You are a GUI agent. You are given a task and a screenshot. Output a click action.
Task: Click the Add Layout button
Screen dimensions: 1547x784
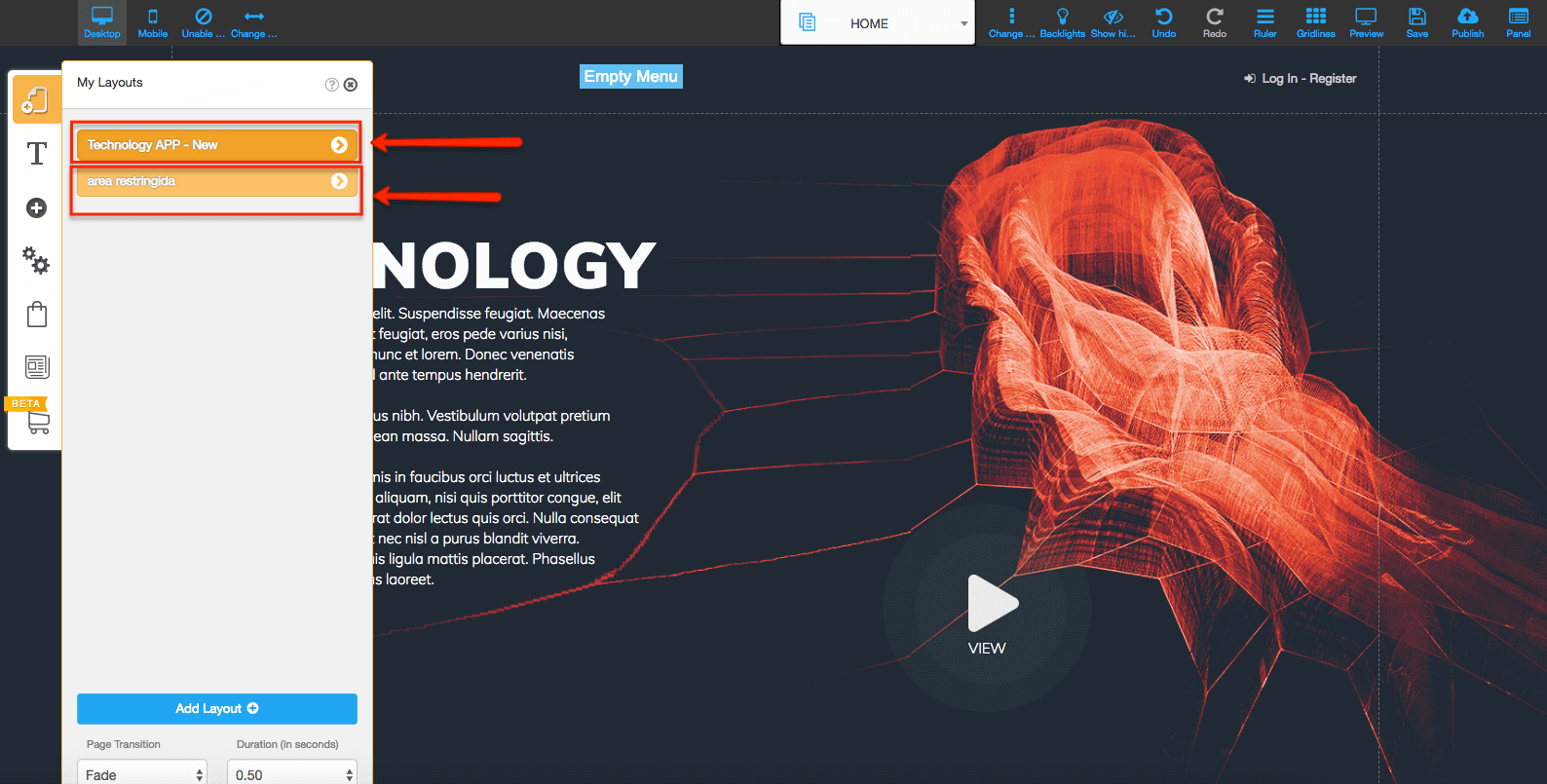click(x=216, y=708)
